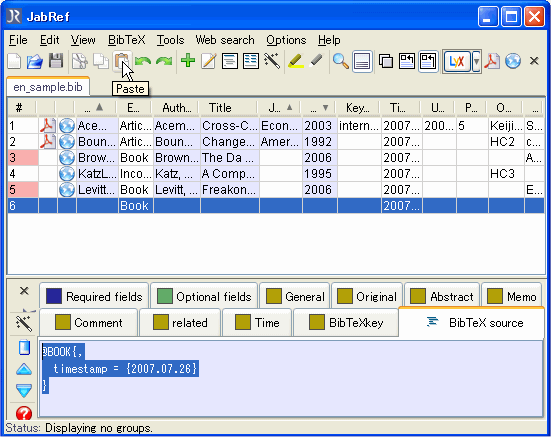Viewport: 551px width, 437px height.
Task: Select the en_sample.bib database tab
Action: click(x=48, y=87)
